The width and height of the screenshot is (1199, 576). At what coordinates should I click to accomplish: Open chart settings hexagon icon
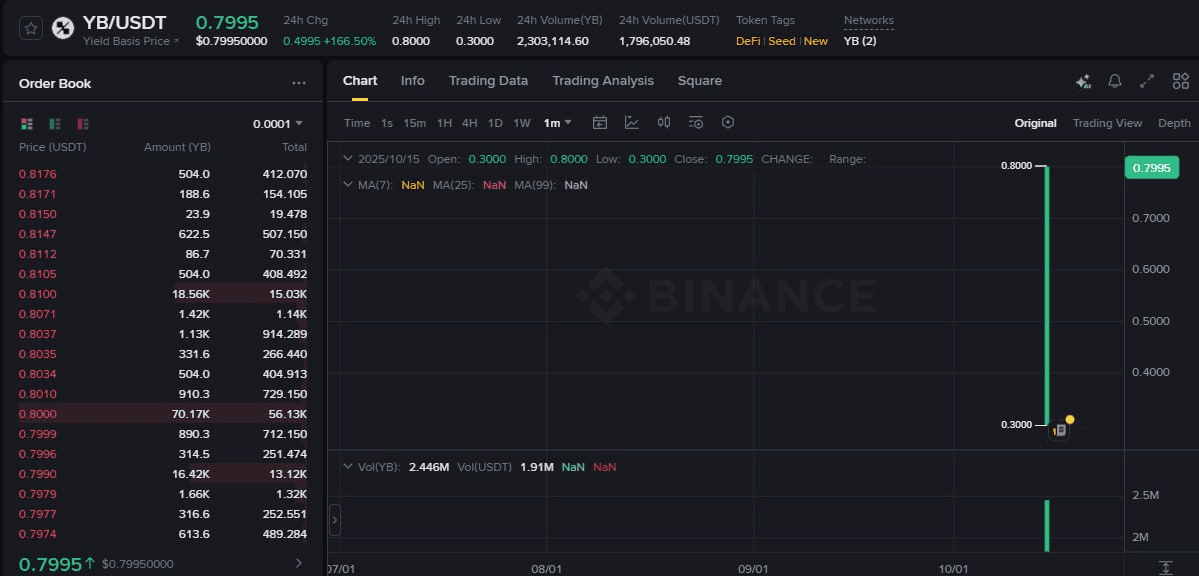pos(728,123)
